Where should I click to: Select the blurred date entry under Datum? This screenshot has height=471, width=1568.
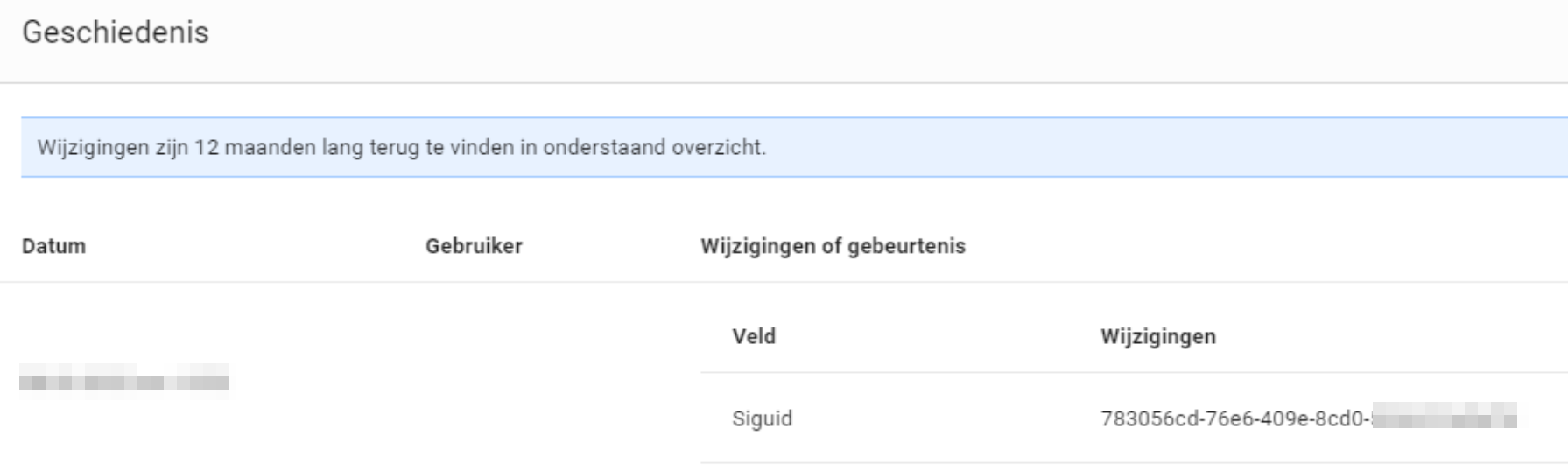coord(124,382)
